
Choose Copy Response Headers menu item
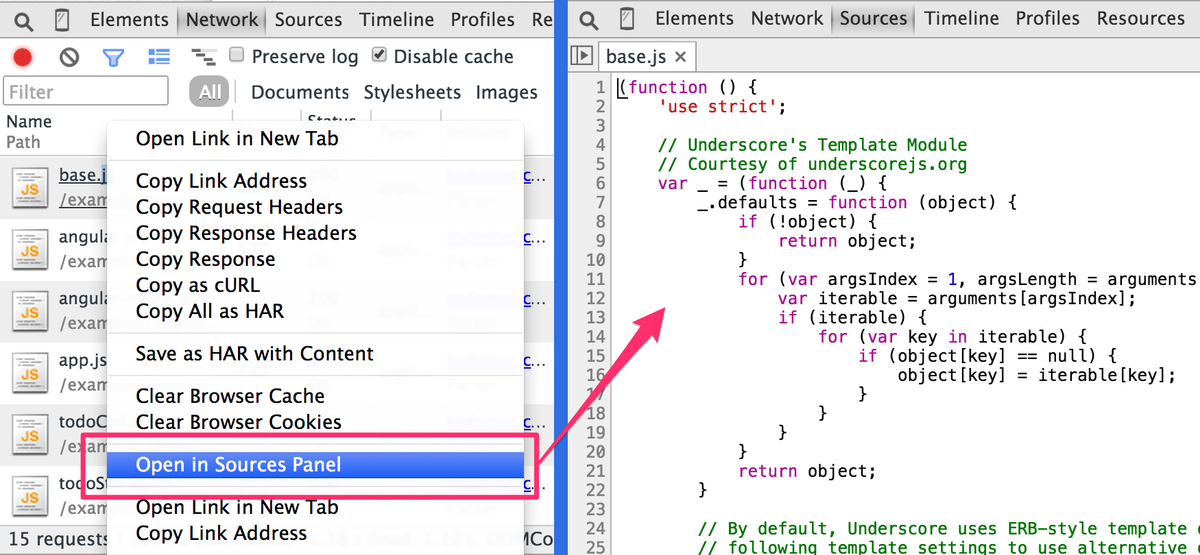coord(315,233)
